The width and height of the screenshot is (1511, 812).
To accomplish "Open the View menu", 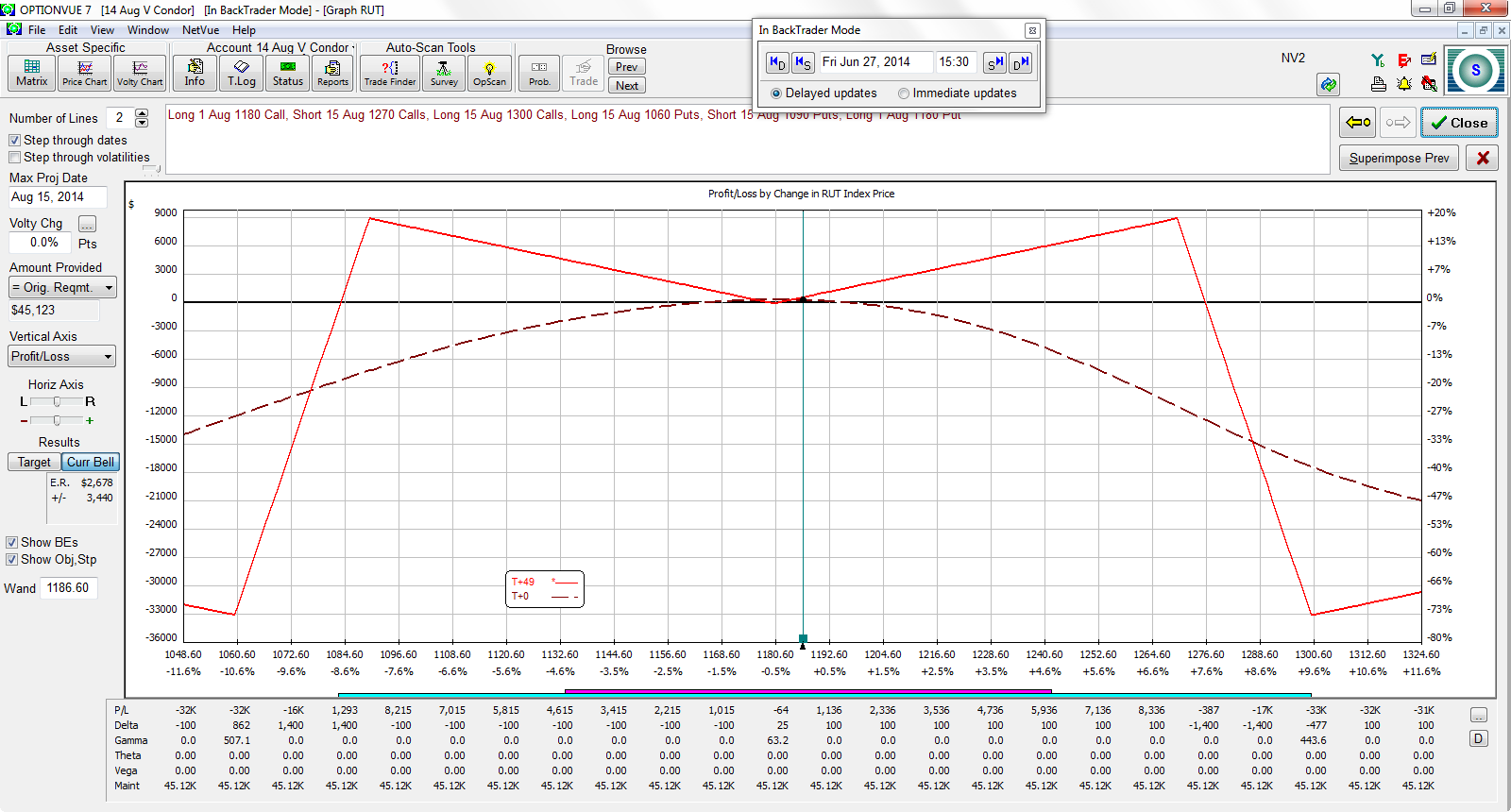I will 102,30.
